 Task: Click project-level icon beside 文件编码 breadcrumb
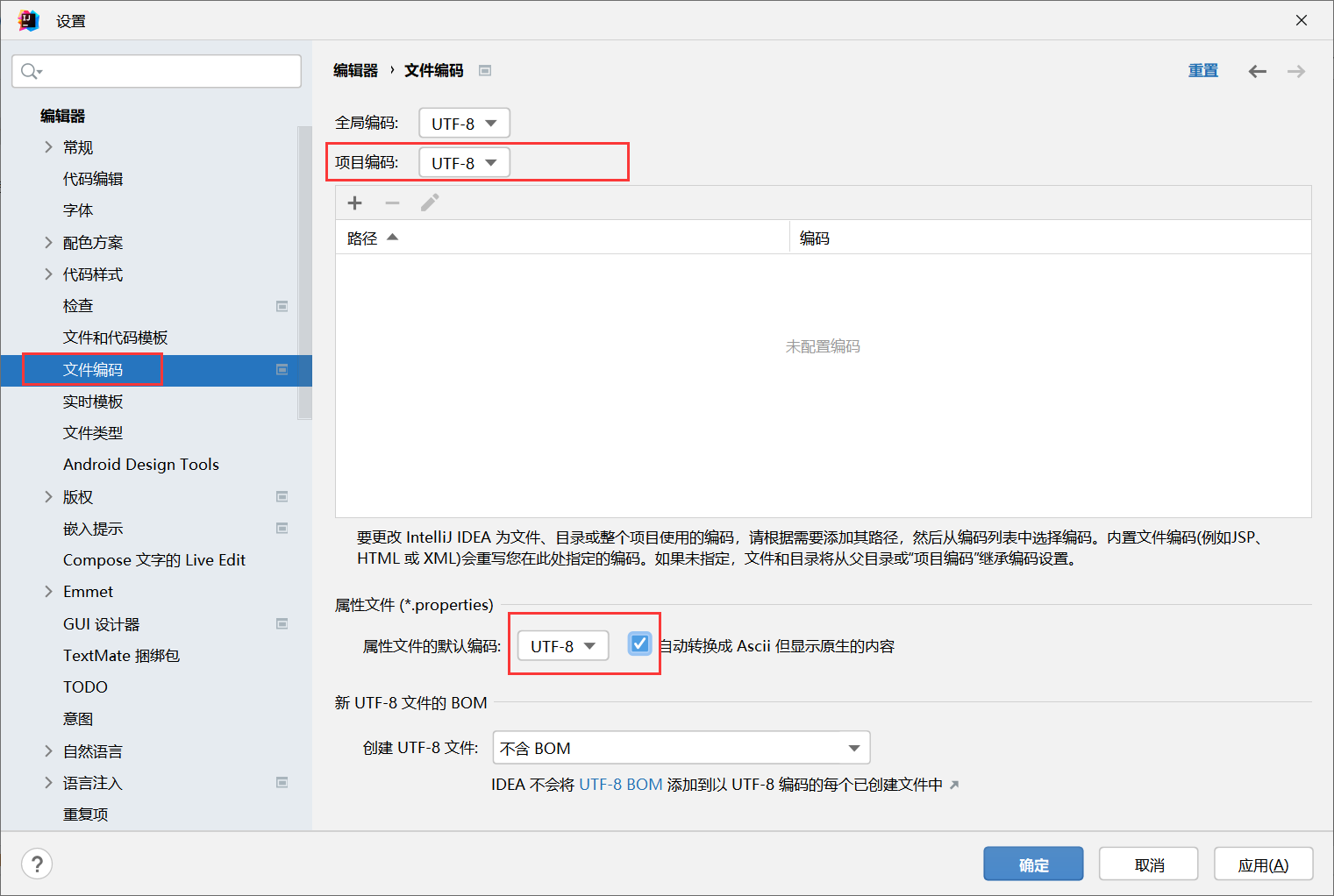[485, 71]
